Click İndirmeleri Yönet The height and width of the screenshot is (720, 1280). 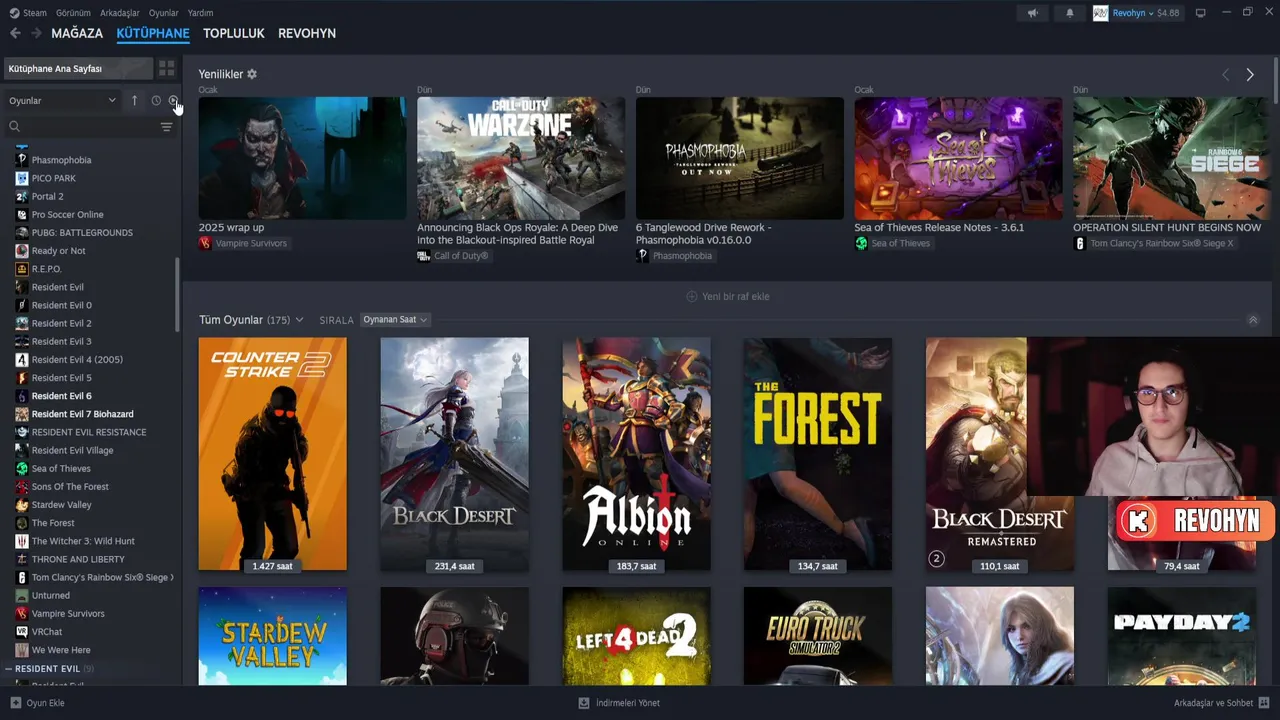(x=619, y=703)
